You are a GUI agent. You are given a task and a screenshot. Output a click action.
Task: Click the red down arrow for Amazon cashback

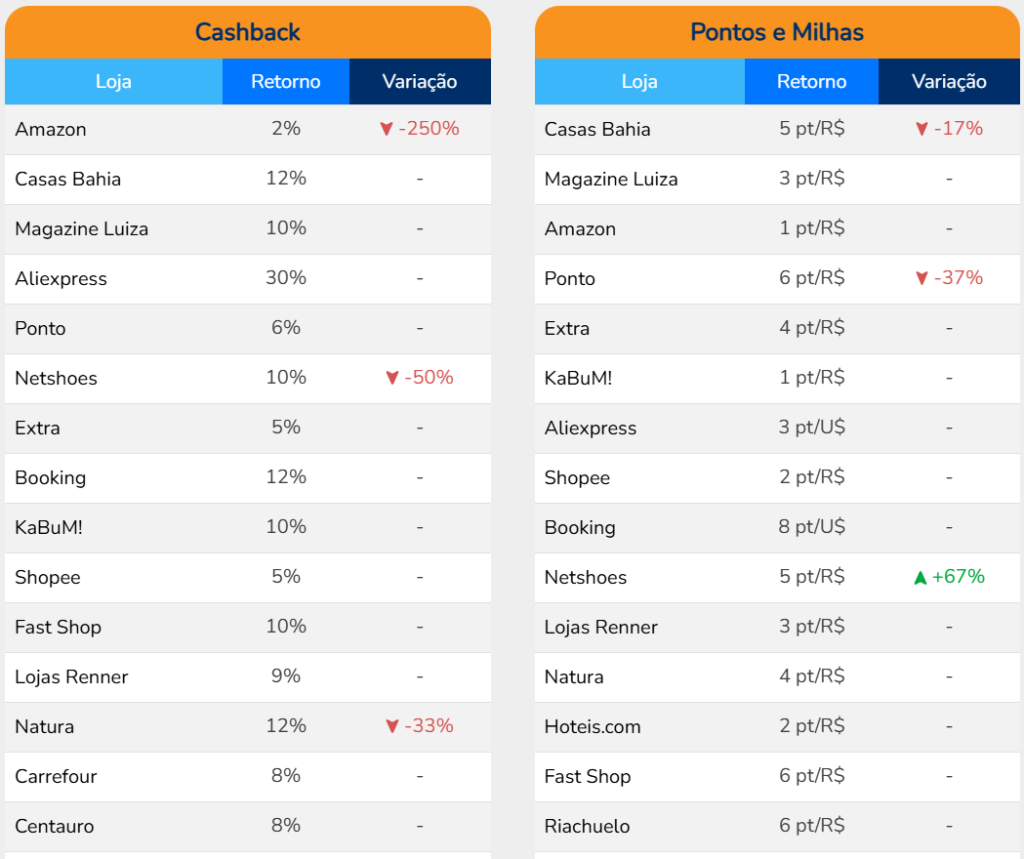pos(386,129)
